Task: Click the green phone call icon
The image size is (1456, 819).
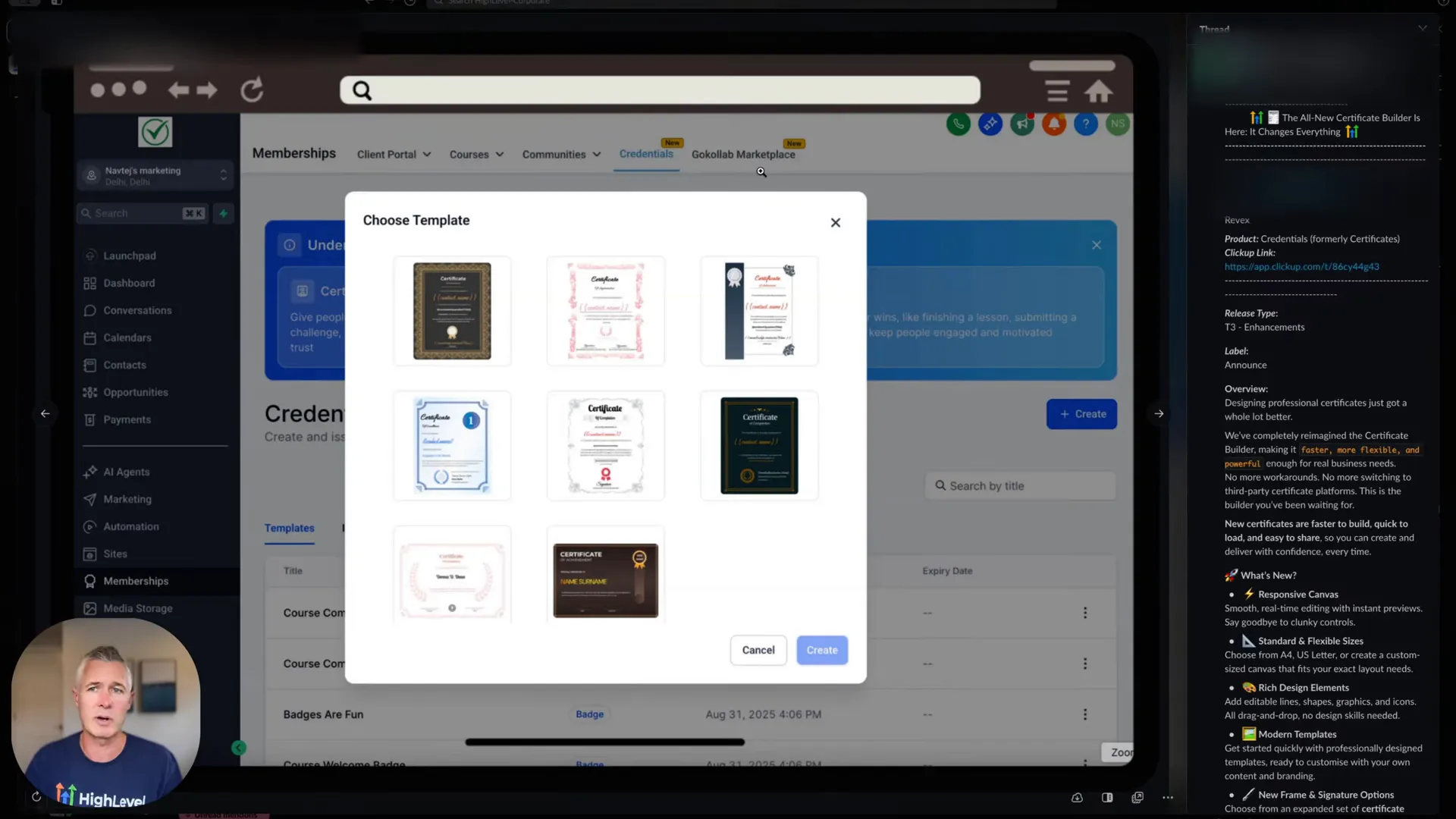Action: [959, 124]
